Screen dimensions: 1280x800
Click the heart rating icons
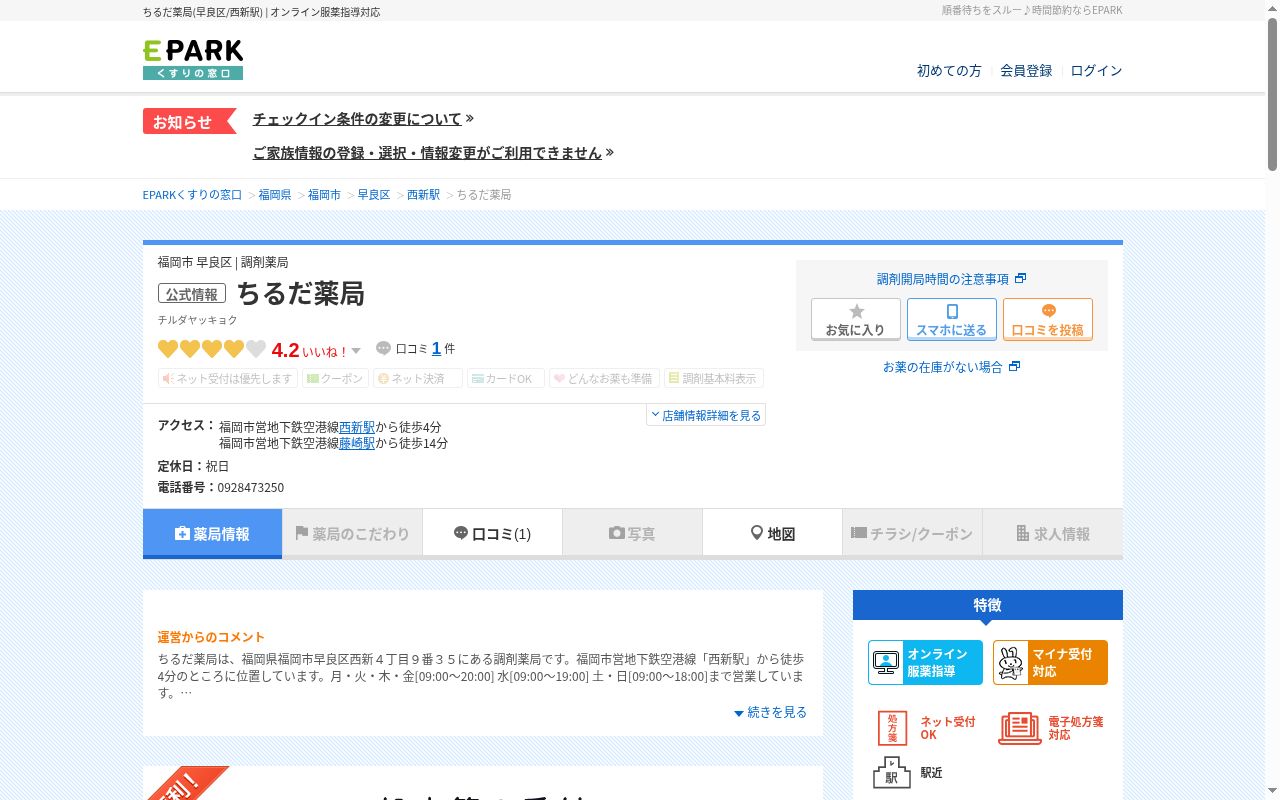click(212, 349)
